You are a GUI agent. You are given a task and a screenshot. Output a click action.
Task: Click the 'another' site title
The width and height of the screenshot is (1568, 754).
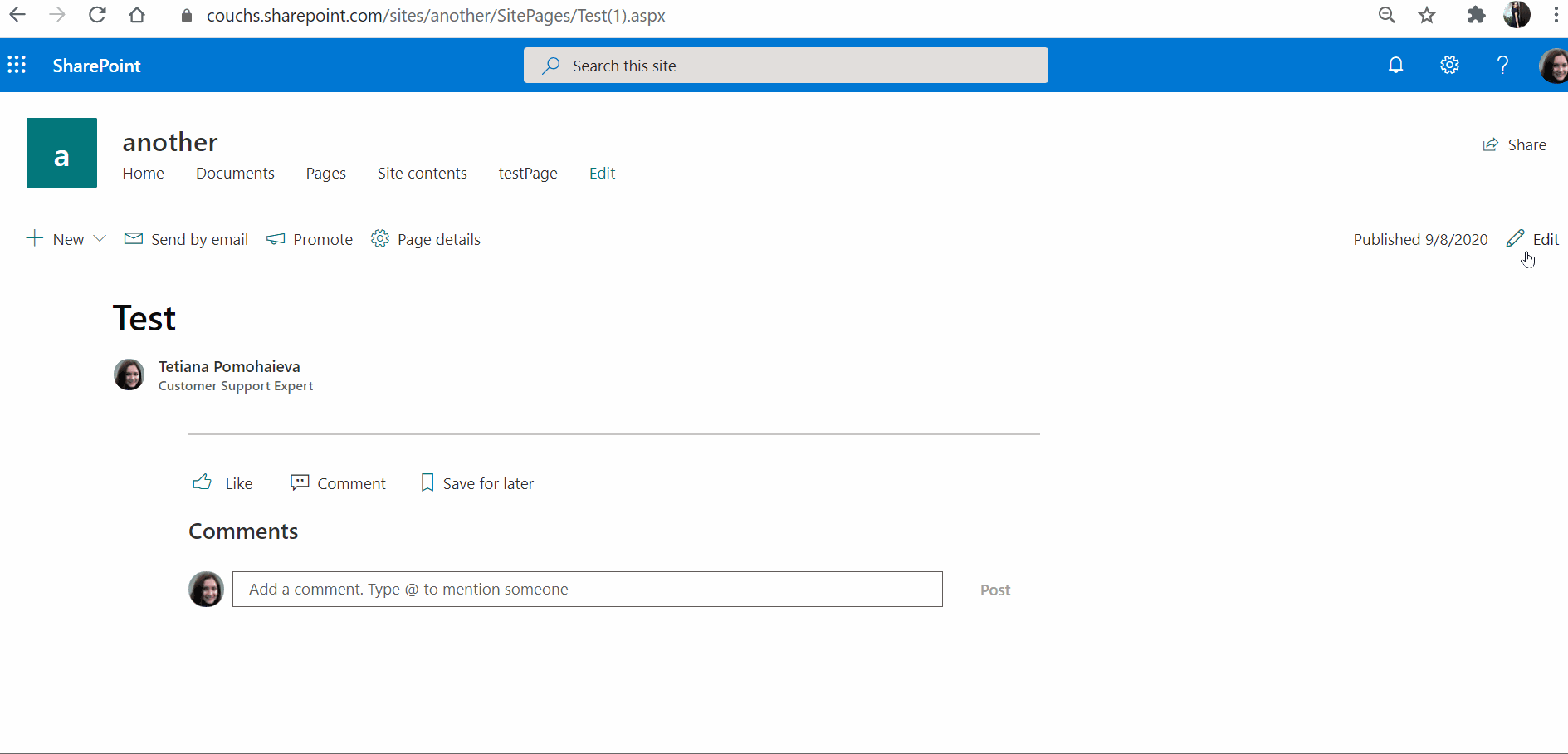point(170,142)
